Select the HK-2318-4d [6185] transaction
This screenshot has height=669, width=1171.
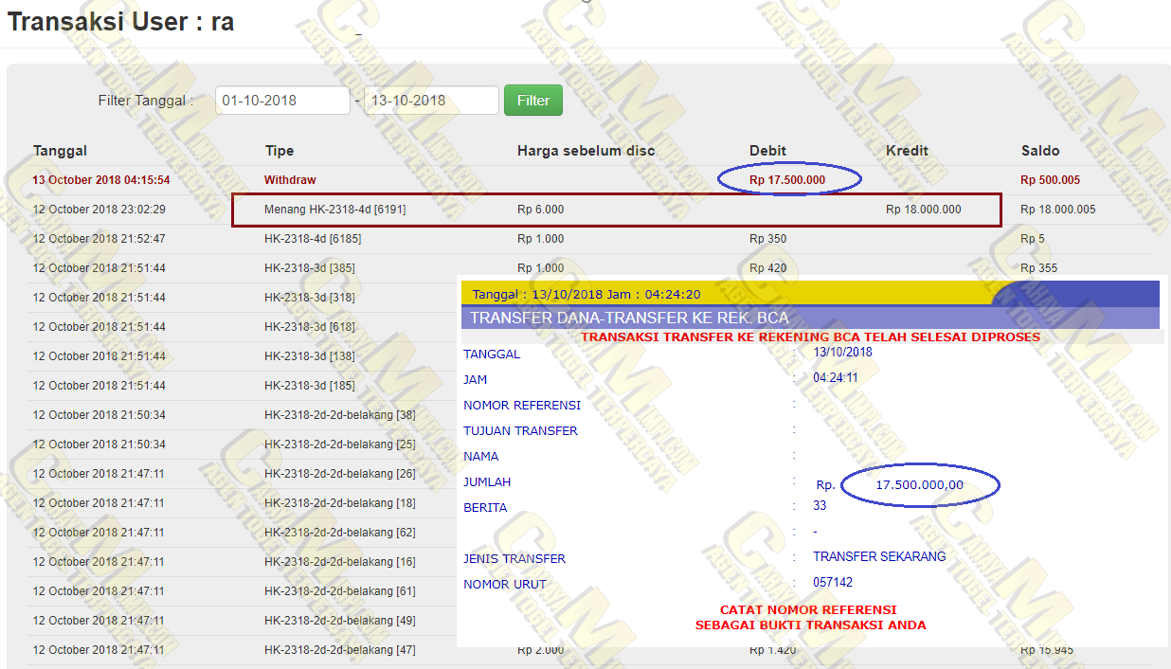click(314, 239)
